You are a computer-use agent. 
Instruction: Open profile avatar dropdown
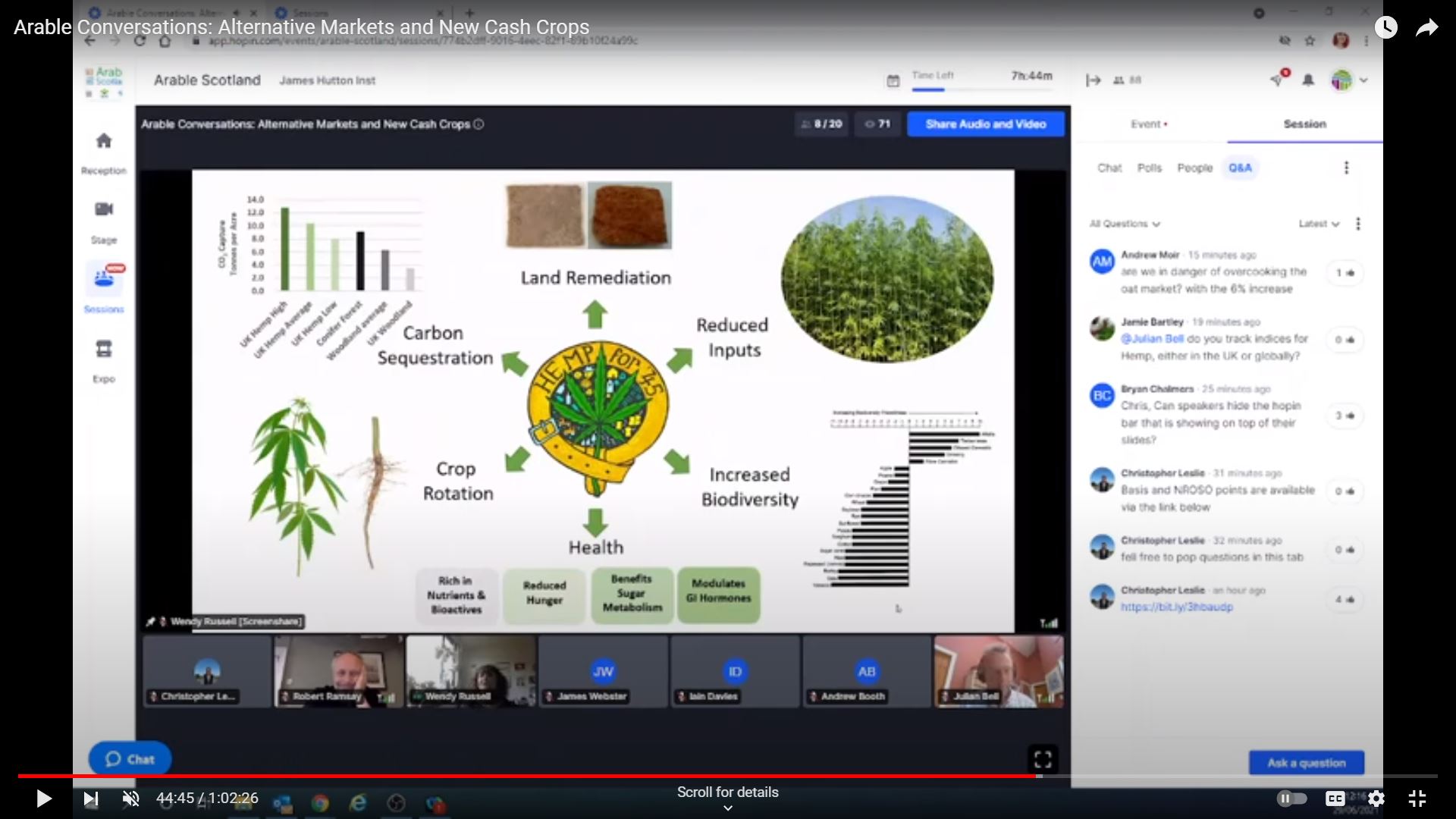pyautogui.click(x=1349, y=80)
